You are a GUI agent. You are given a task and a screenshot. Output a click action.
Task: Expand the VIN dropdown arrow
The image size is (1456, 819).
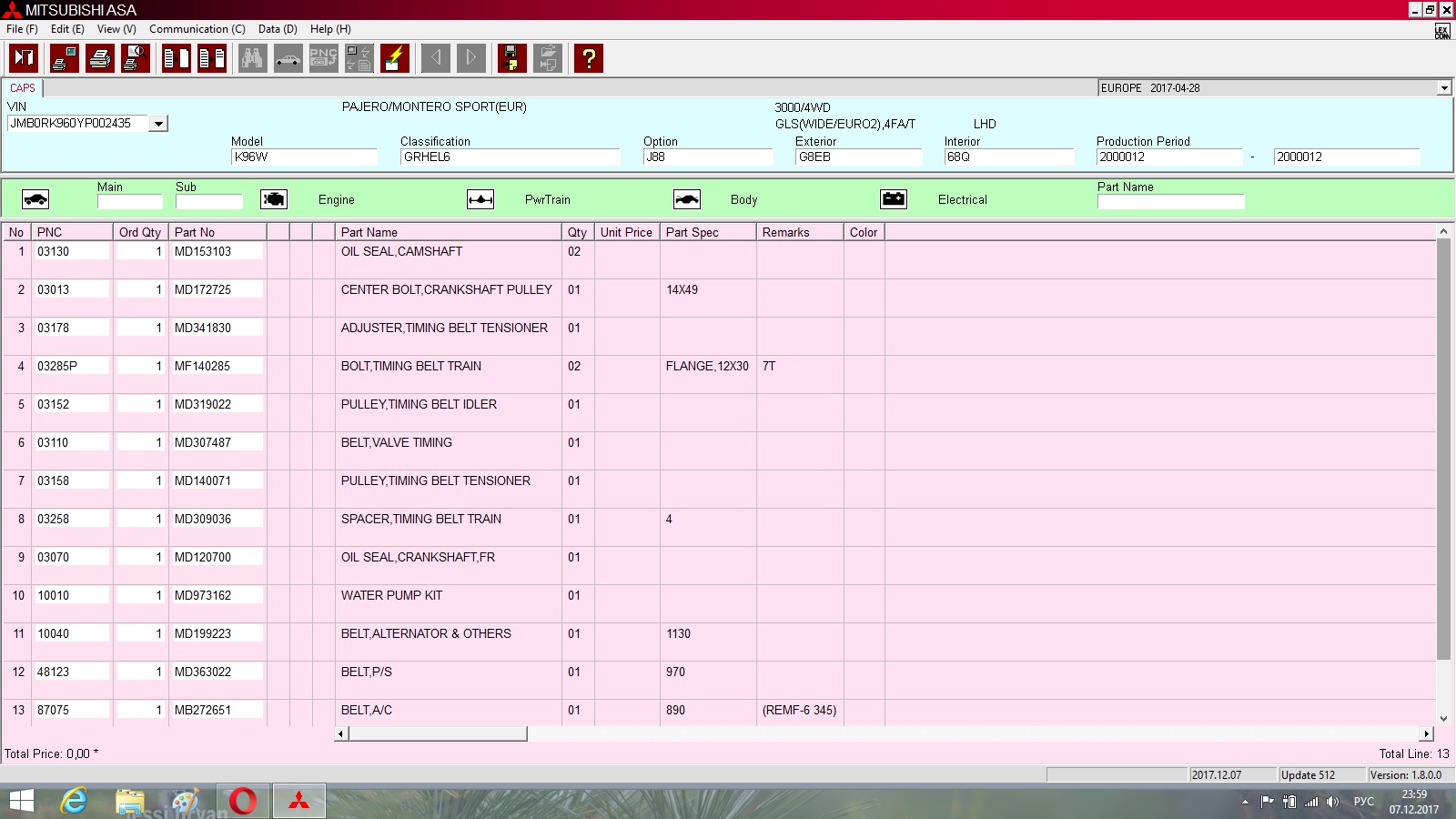point(158,124)
